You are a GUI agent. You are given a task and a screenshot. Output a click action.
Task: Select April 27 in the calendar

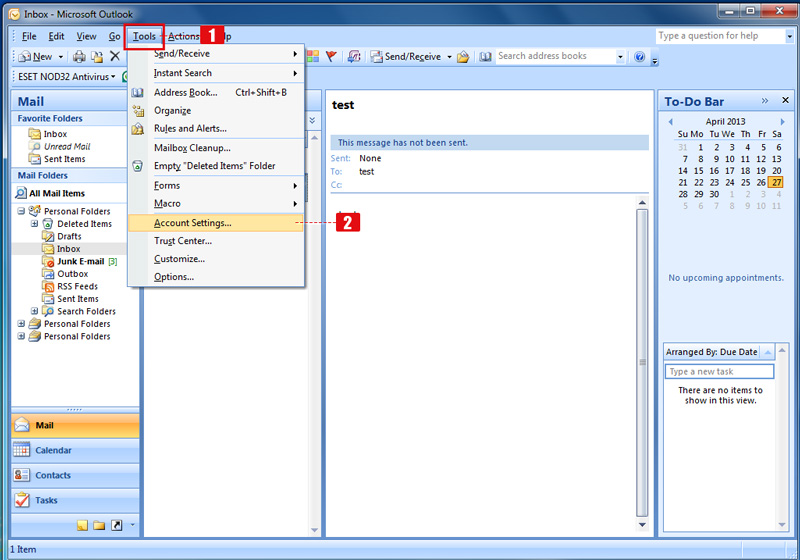coord(776,182)
